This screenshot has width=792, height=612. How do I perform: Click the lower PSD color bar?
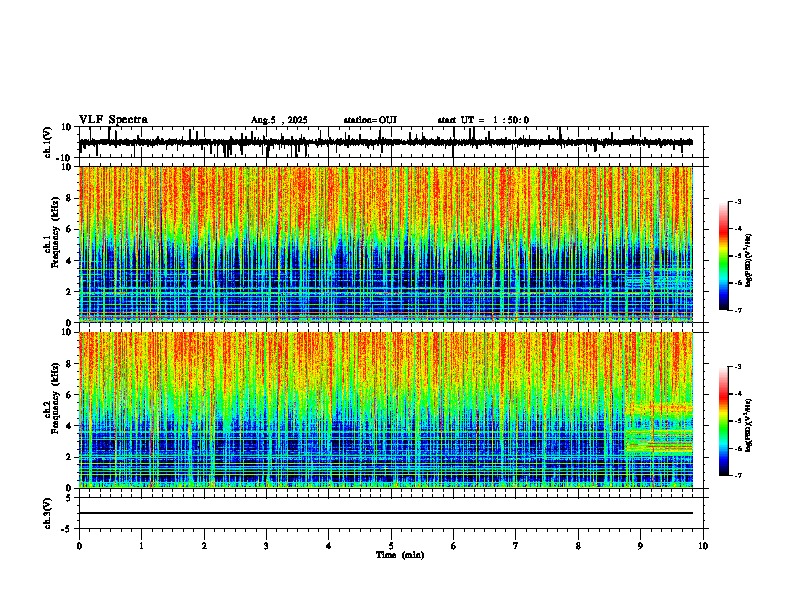[724, 421]
